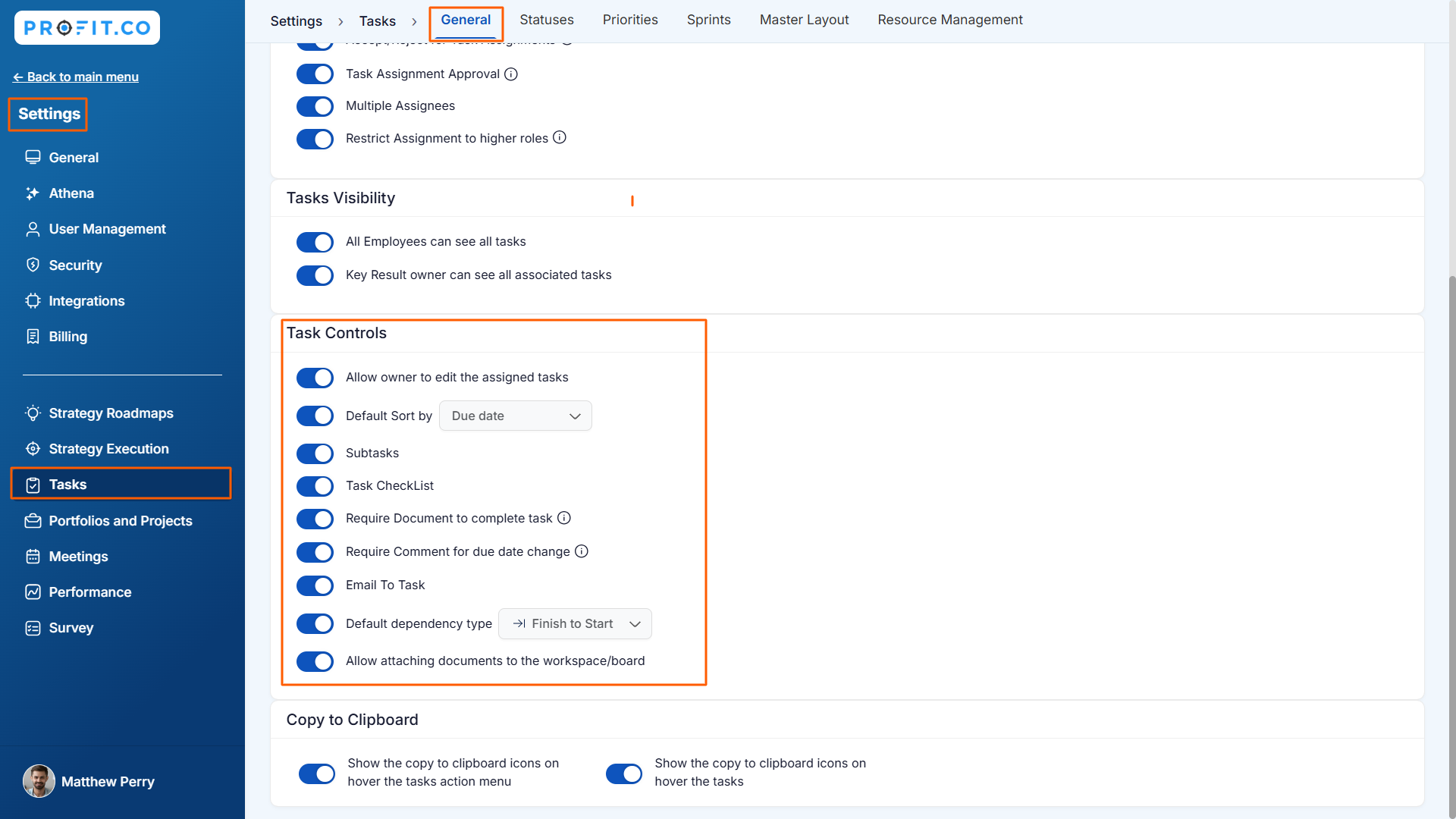Viewport: 1456px width, 819px height.
Task: Open the Master Layout tab
Action: coord(805,20)
